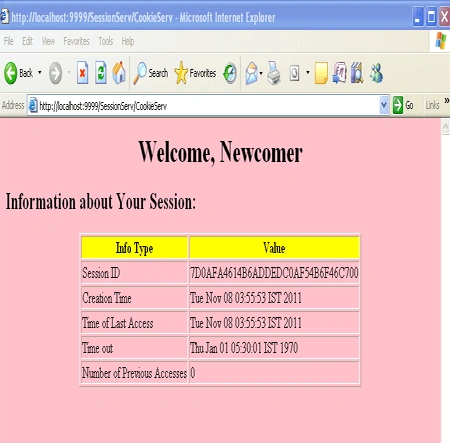Click the 'Time of Last Access' cell
450x443 pixels.
pyautogui.click(x=134, y=323)
